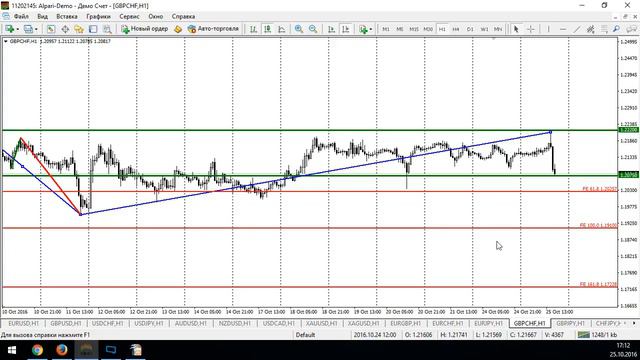Viewport: 640px width, 360px height.
Task: Open the MetaEditor yellow diamond icon
Action: (178, 29)
